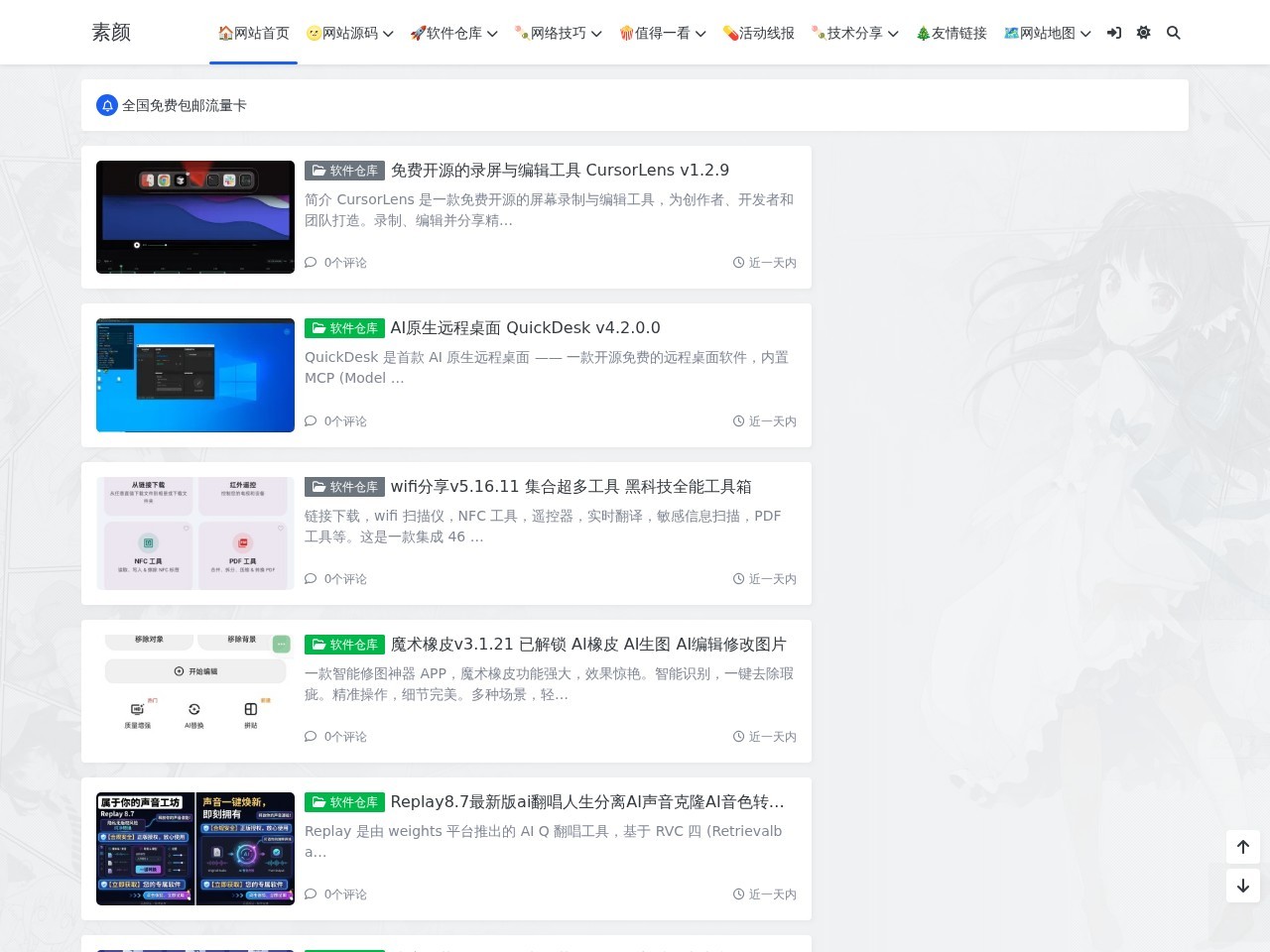Viewport: 1270px width, 952px height.
Task: Click clock icon on CursorLens post
Action: click(738, 263)
